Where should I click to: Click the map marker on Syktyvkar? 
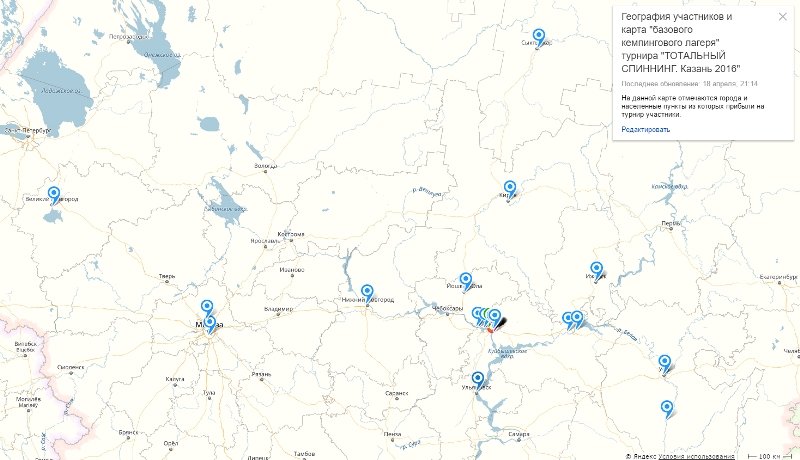[539, 36]
